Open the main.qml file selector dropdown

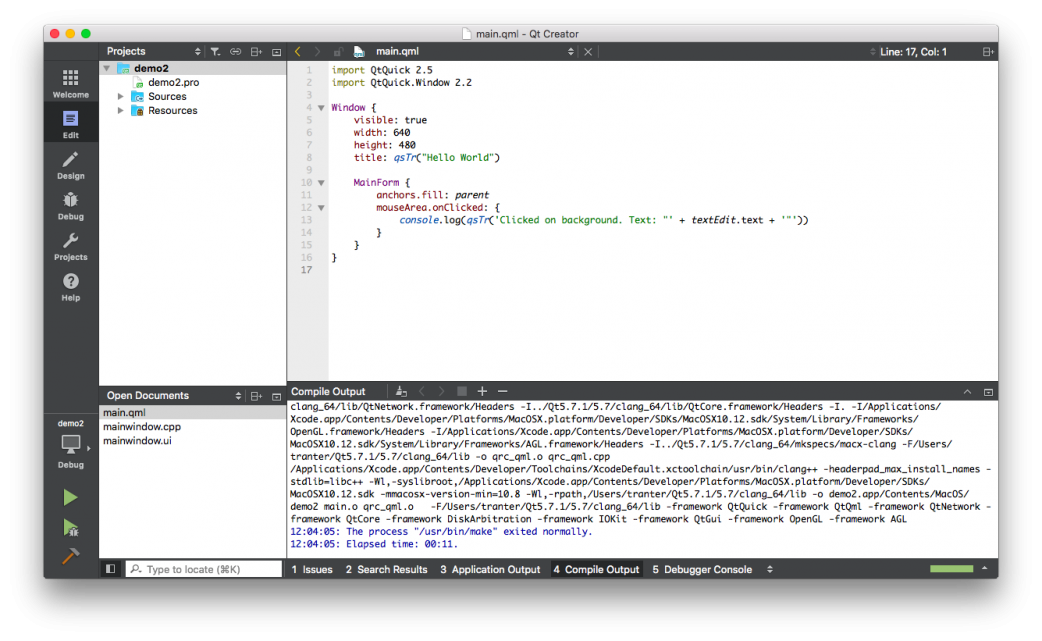(571, 51)
